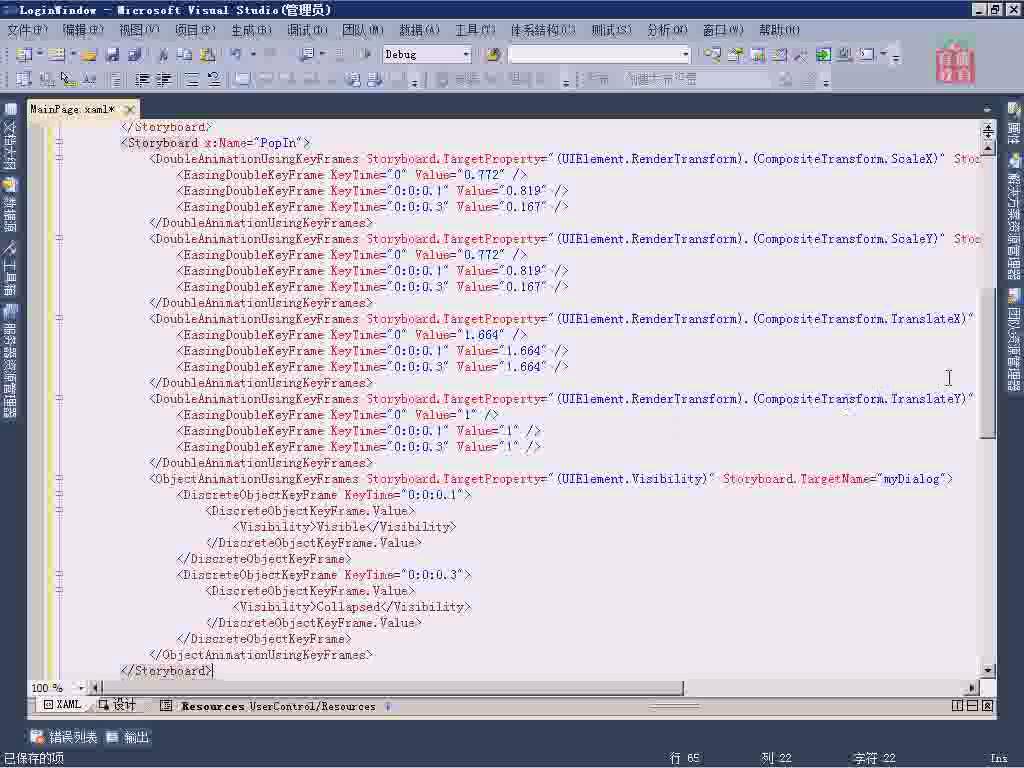1024x768 pixels.
Task: Click the editor scroll down arrow
Action: [987, 669]
